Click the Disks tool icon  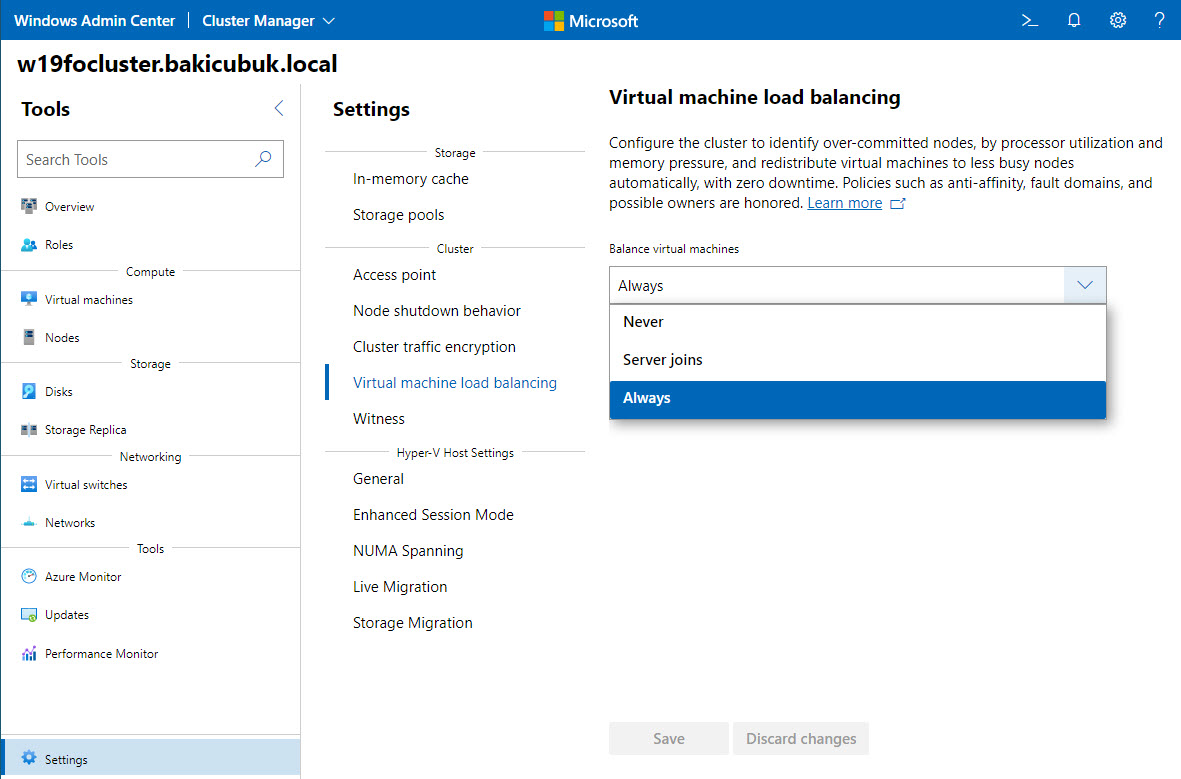[x=29, y=392]
